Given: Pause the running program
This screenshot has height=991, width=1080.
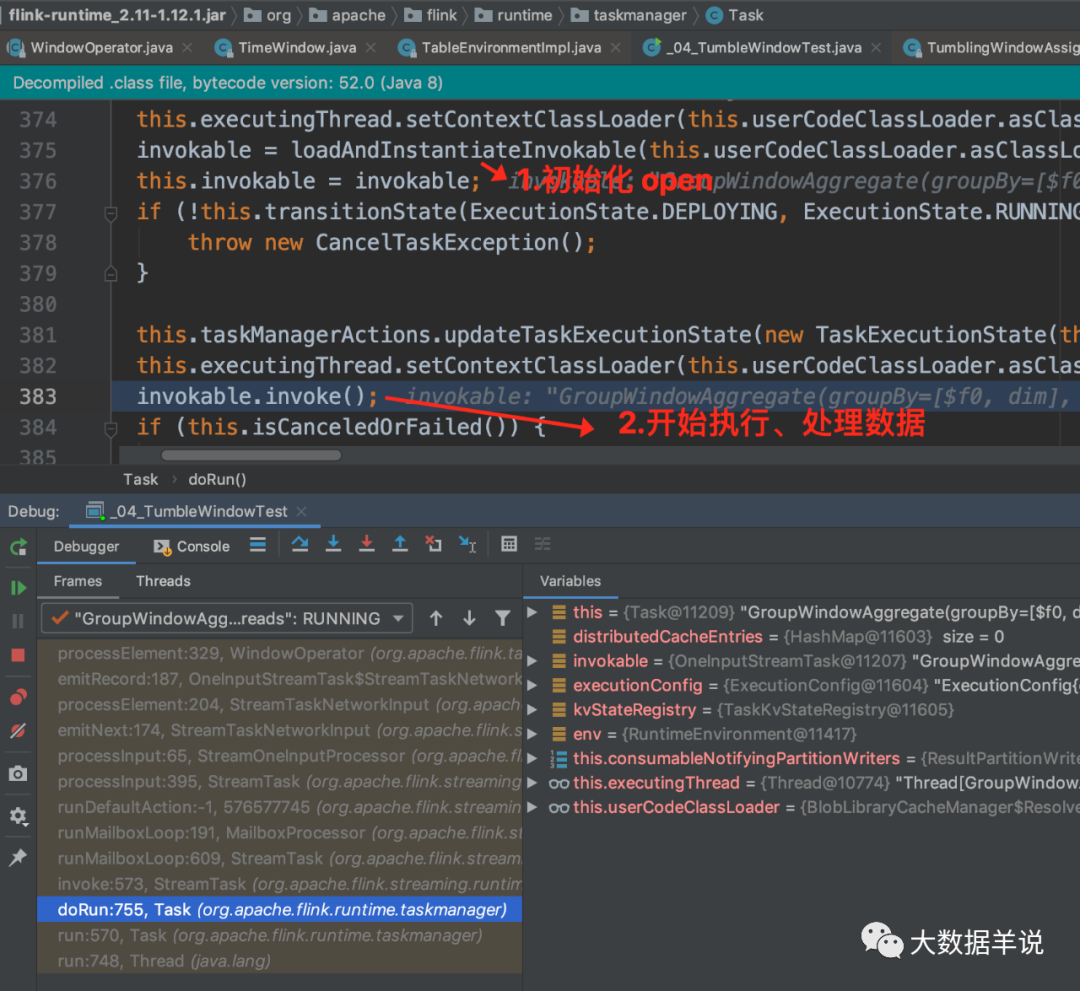Looking at the screenshot, I should pos(18,618).
